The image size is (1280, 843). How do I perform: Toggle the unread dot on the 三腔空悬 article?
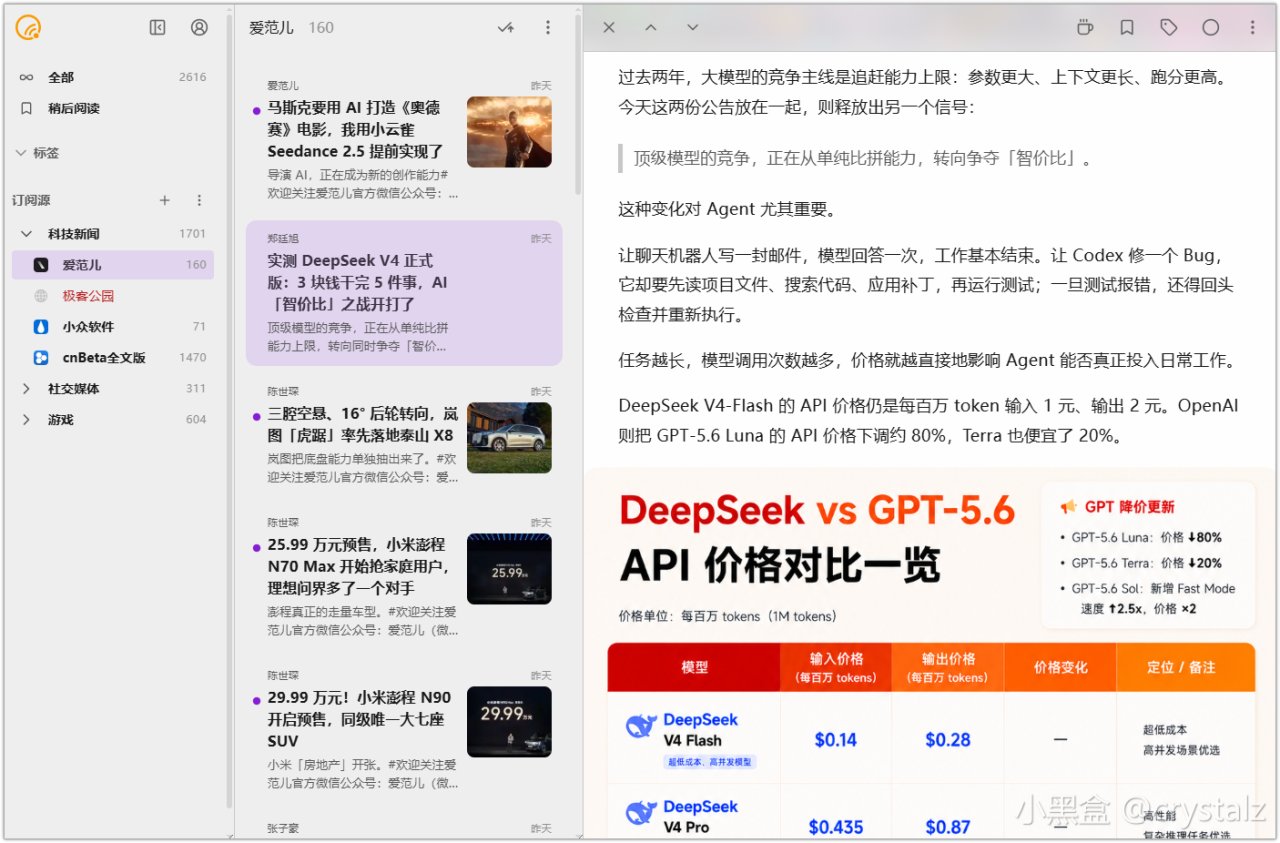(x=257, y=416)
